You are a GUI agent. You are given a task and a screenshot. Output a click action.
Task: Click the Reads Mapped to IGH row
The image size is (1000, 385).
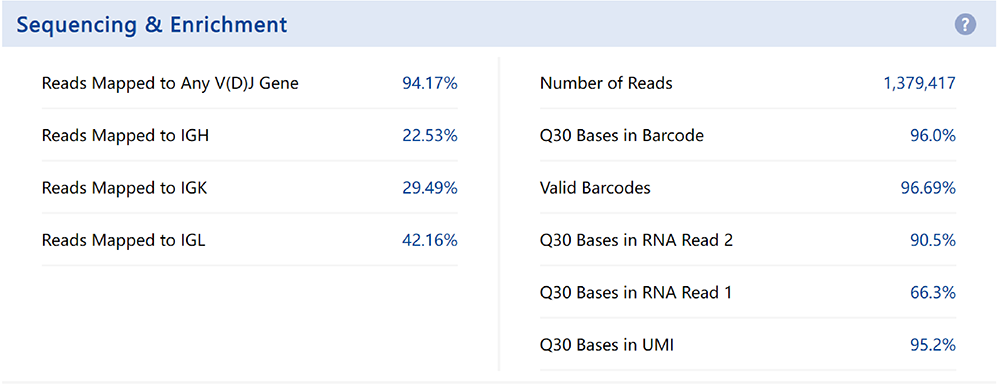click(250, 135)
